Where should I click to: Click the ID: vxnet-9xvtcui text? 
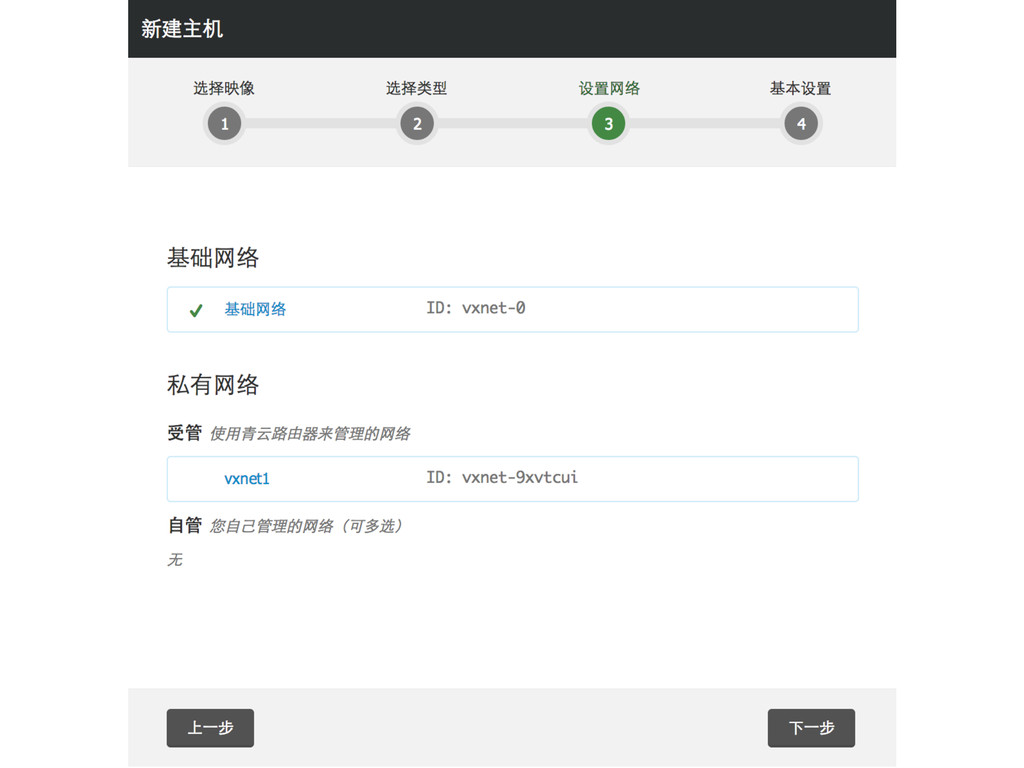(x=502, y=477)
